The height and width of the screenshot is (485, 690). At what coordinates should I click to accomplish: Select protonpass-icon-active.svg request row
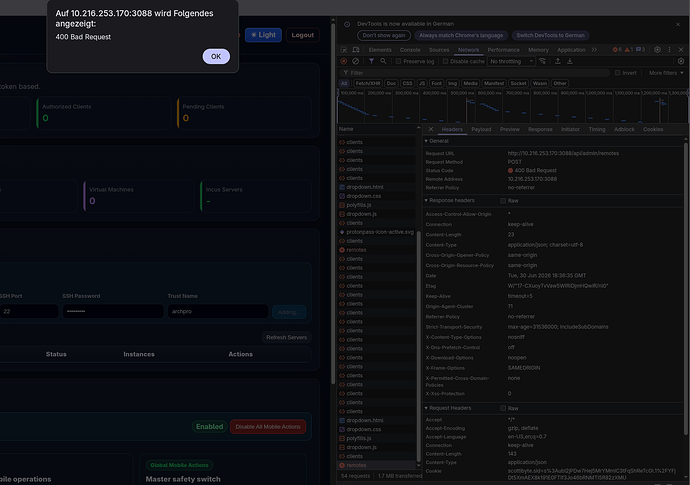point(376,232)
